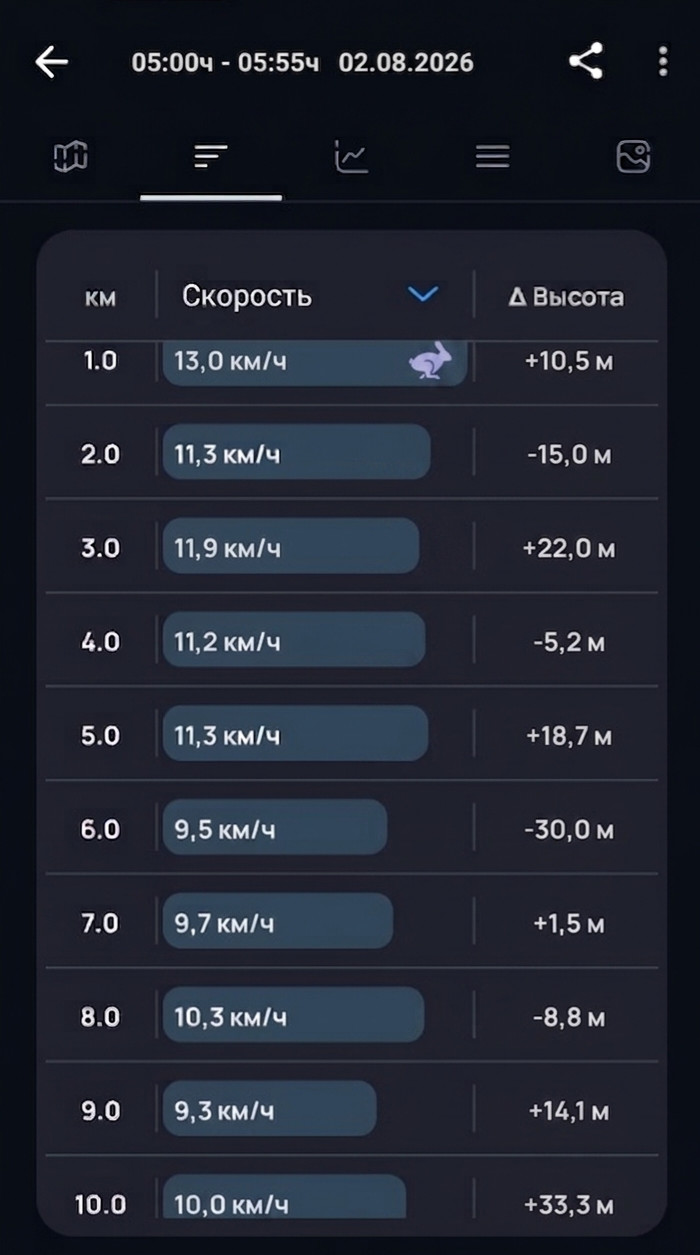The width and height of the screenshot is (700, 1255).
Task: Switch to the map tab icon
Action: pos(71,156)
